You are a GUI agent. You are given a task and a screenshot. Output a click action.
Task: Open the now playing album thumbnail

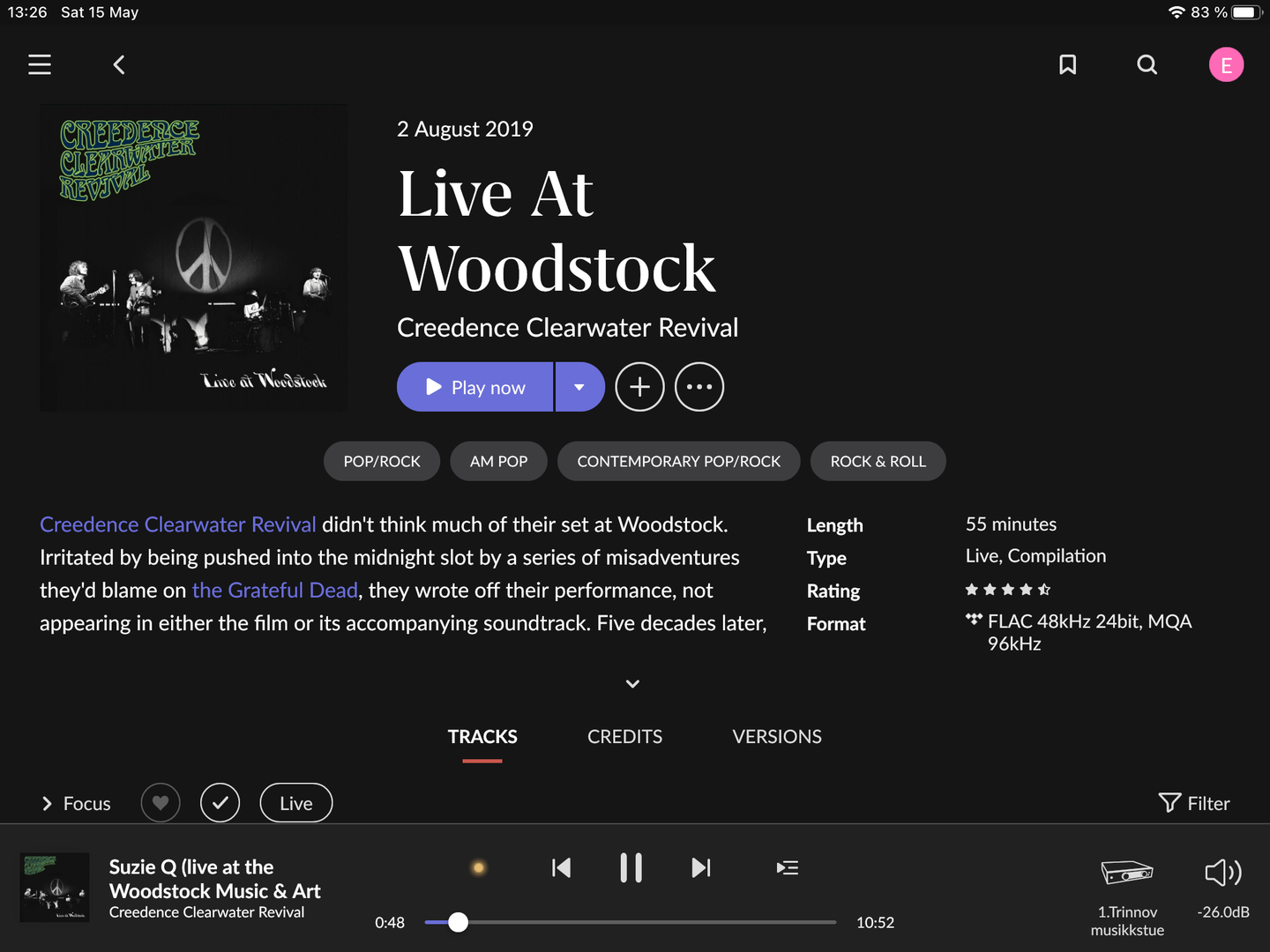click(x=55, y=888)
